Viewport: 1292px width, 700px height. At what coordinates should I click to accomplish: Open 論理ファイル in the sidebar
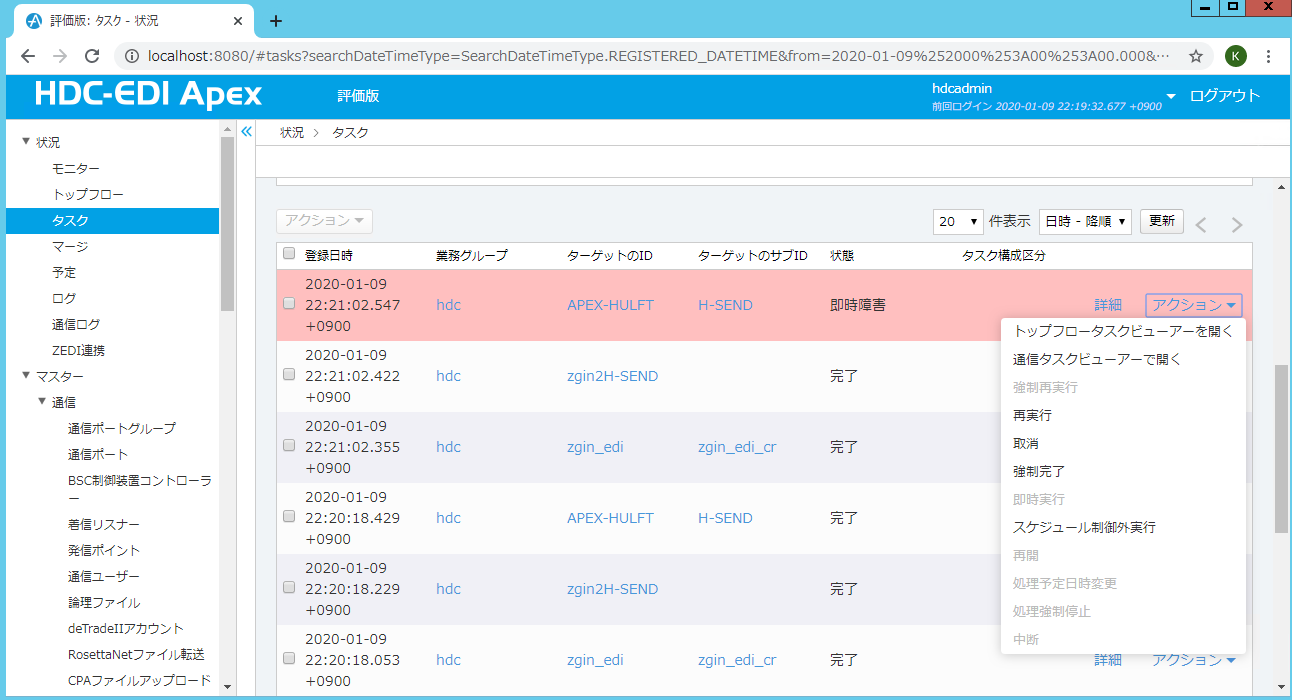click(104, 602)
